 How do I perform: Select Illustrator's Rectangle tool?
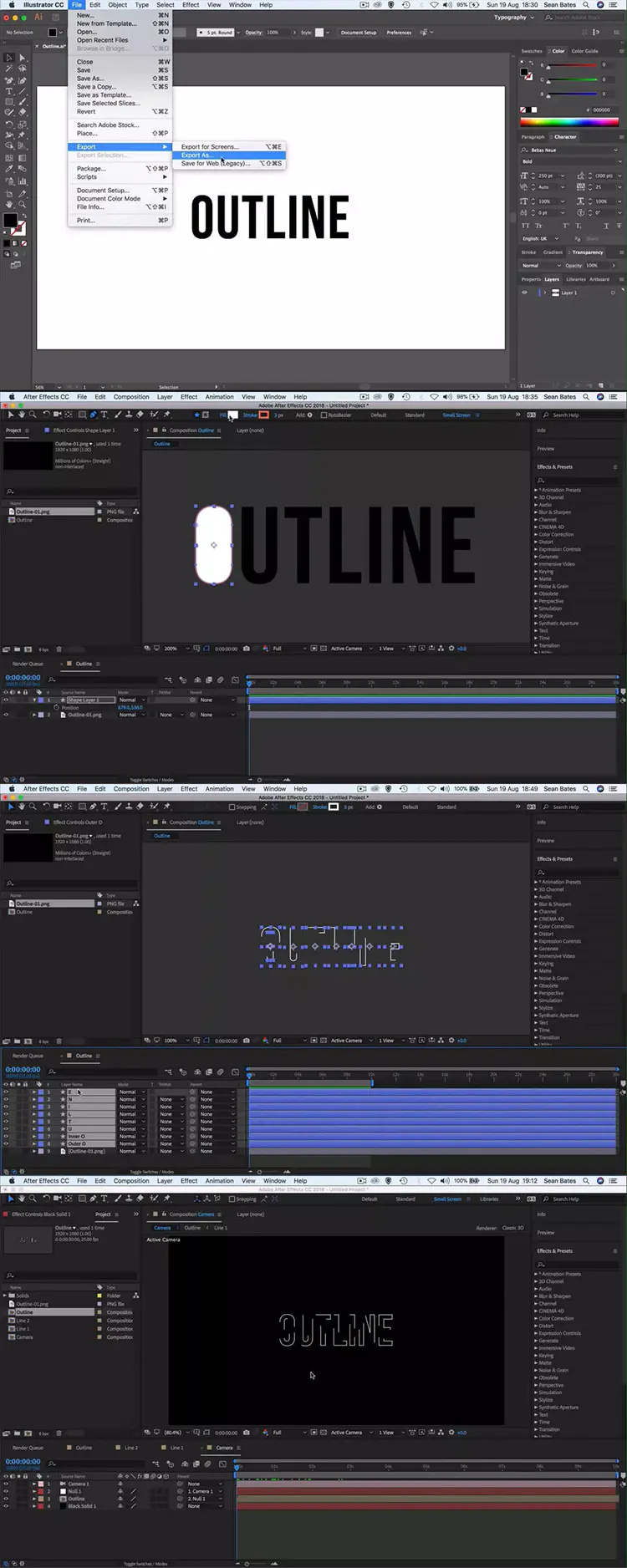[x=9, y=101]
